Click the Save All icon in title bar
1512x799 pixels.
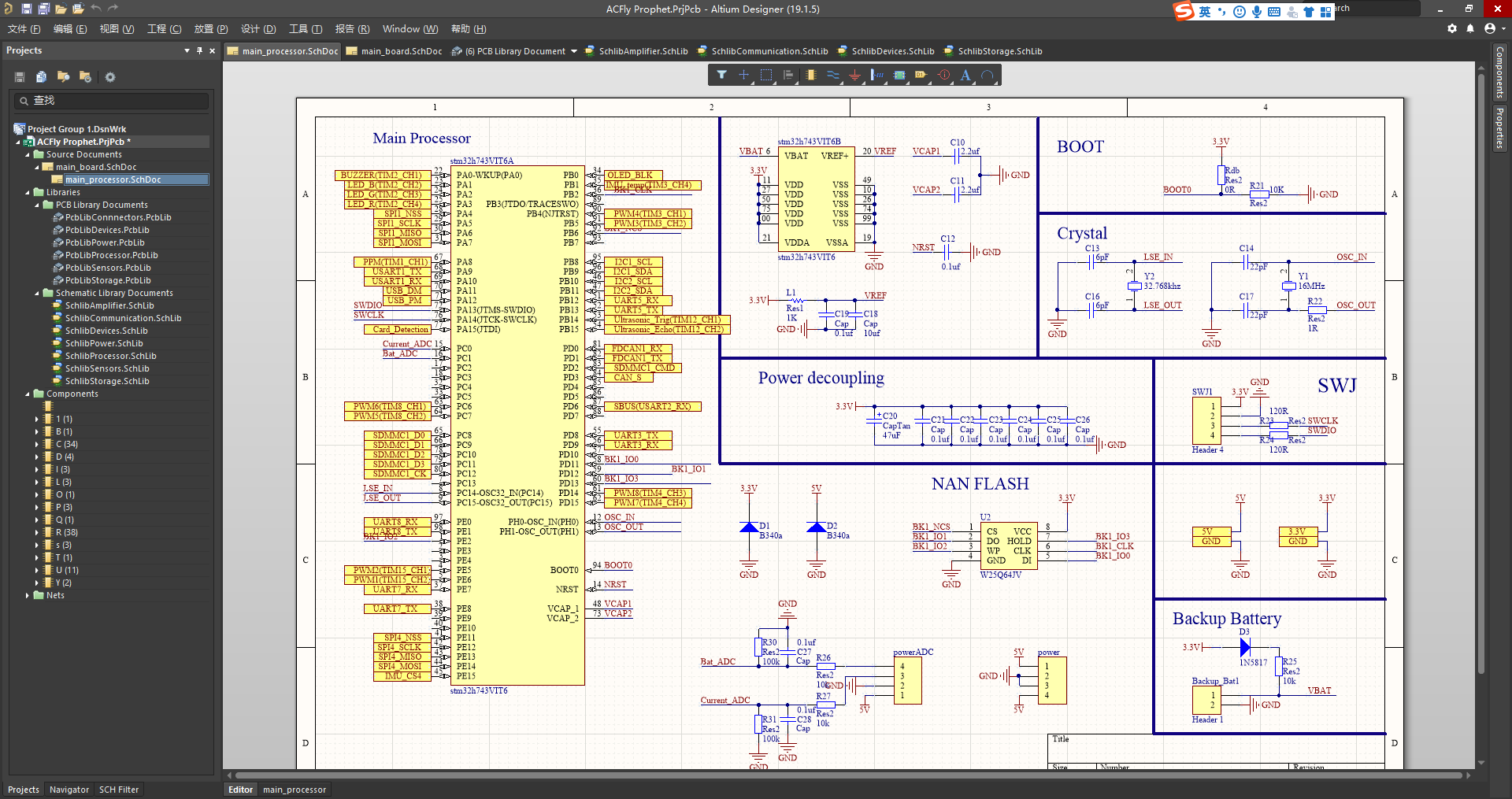coord(44,9)
